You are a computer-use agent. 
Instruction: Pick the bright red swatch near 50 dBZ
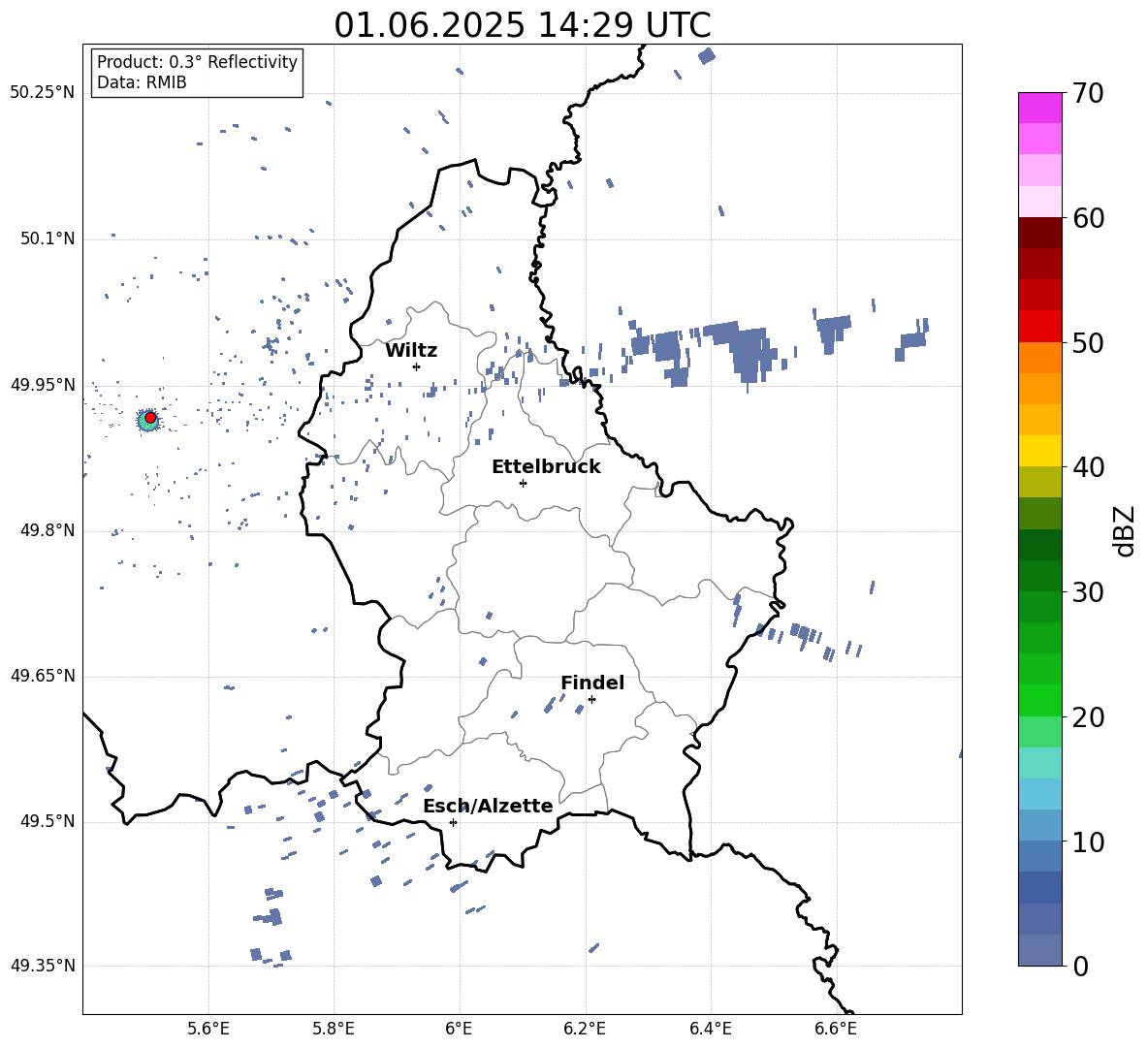[x=1039, y=326]
